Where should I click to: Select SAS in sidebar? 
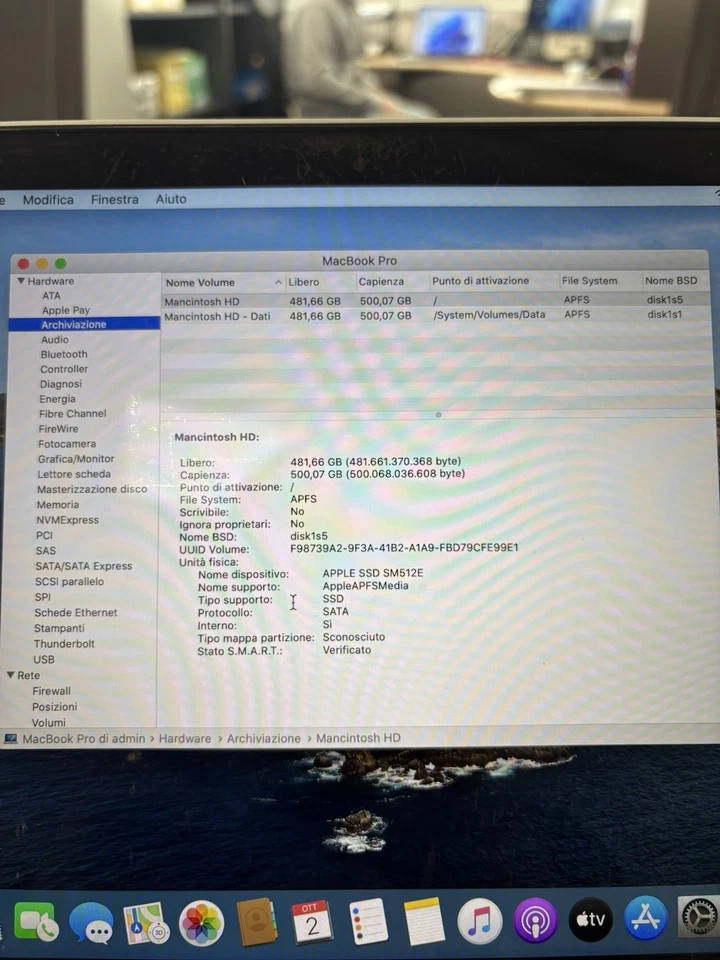point(45,550)
